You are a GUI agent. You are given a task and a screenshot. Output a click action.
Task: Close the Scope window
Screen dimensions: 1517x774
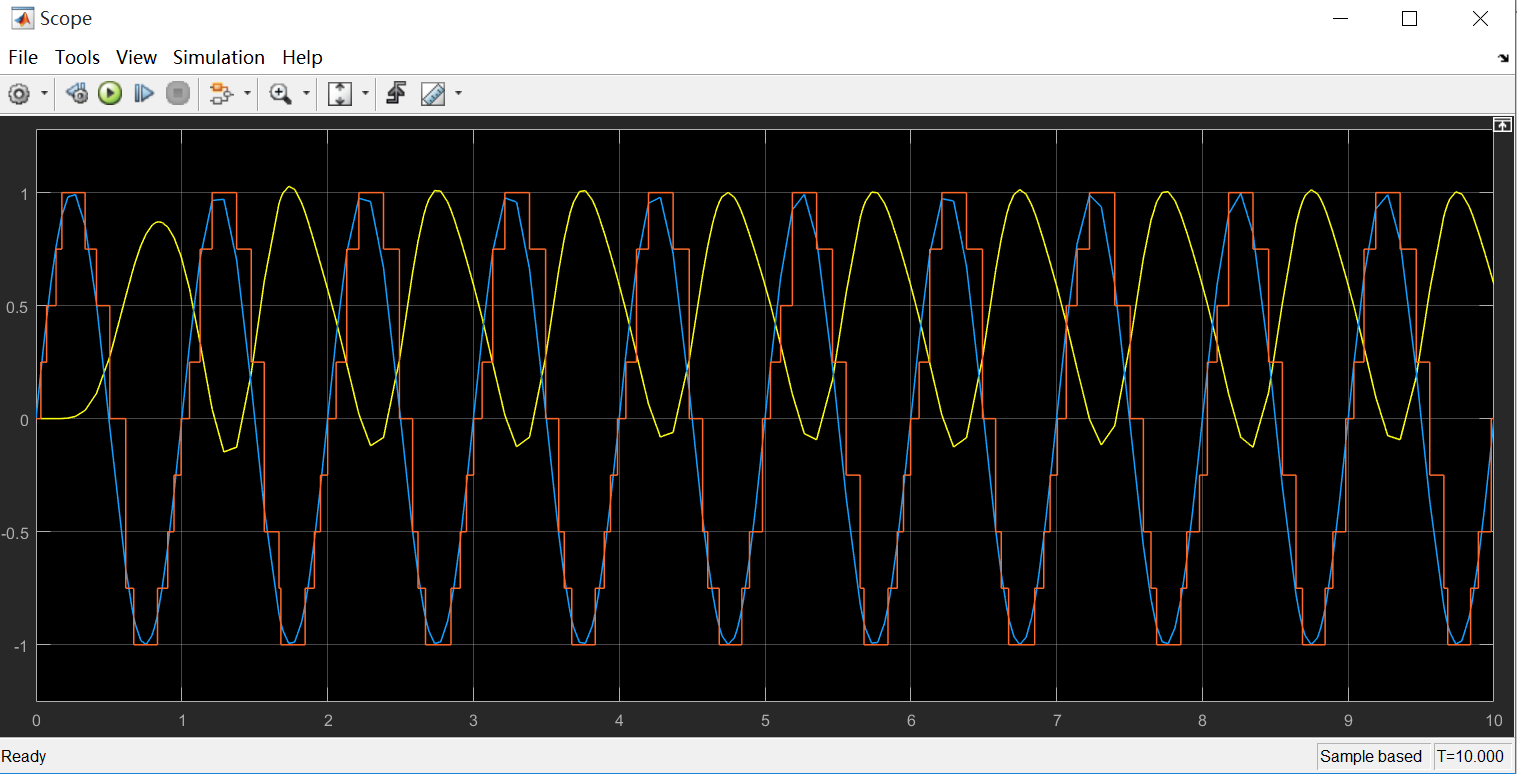click(1481, 18)
